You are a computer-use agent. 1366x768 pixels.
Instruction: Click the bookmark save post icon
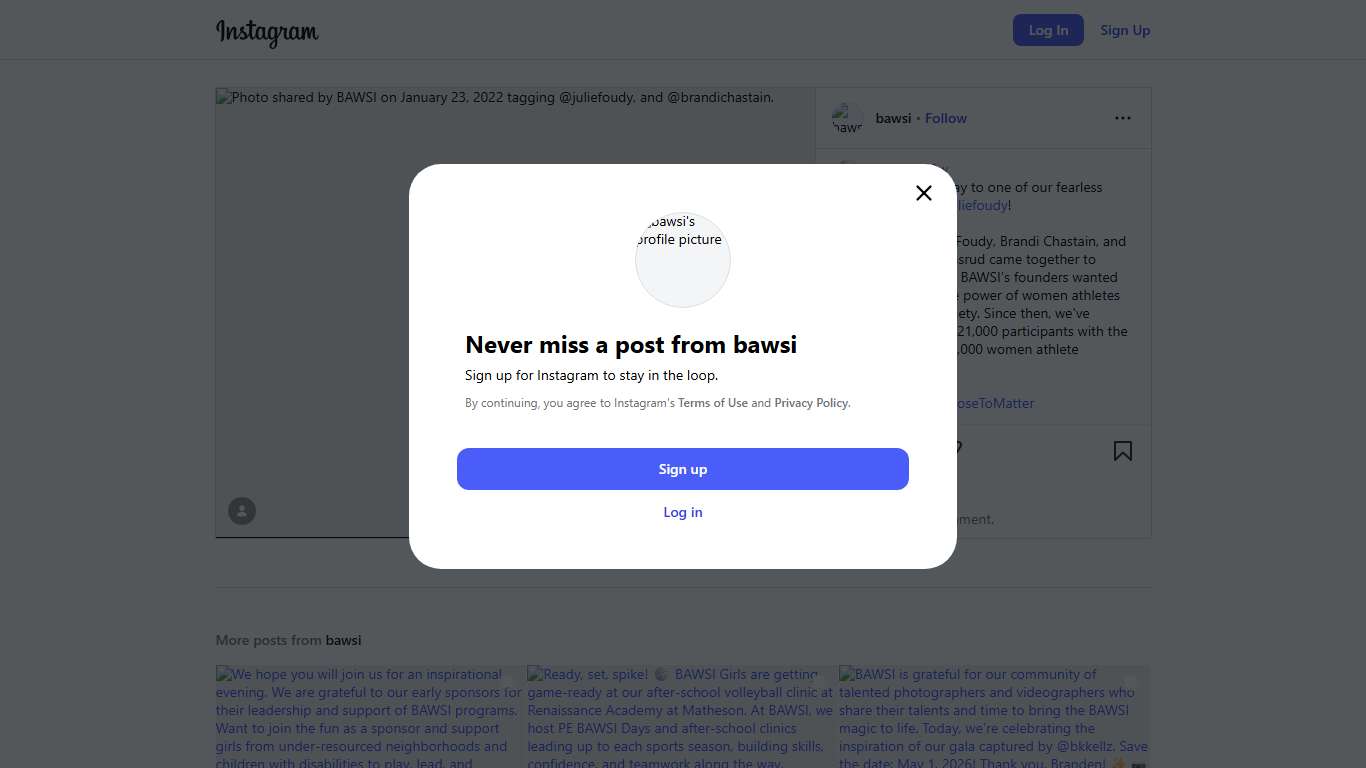[1123, 451]
